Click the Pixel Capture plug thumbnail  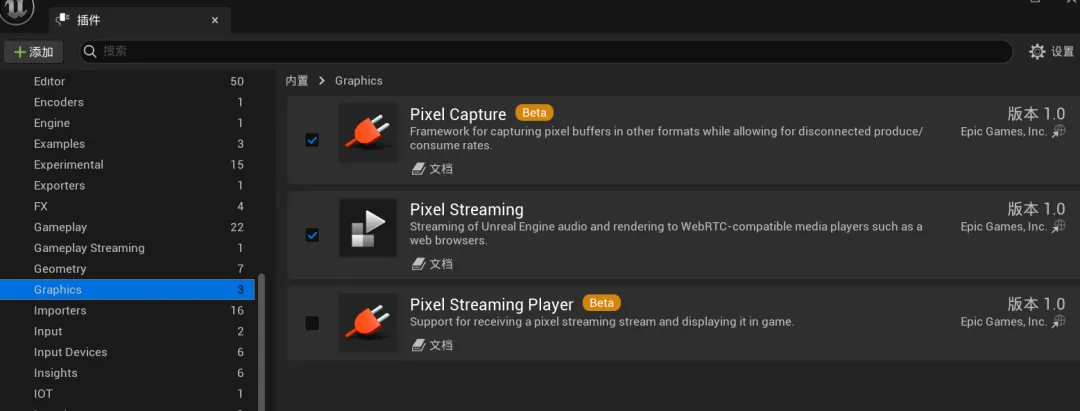368,132
